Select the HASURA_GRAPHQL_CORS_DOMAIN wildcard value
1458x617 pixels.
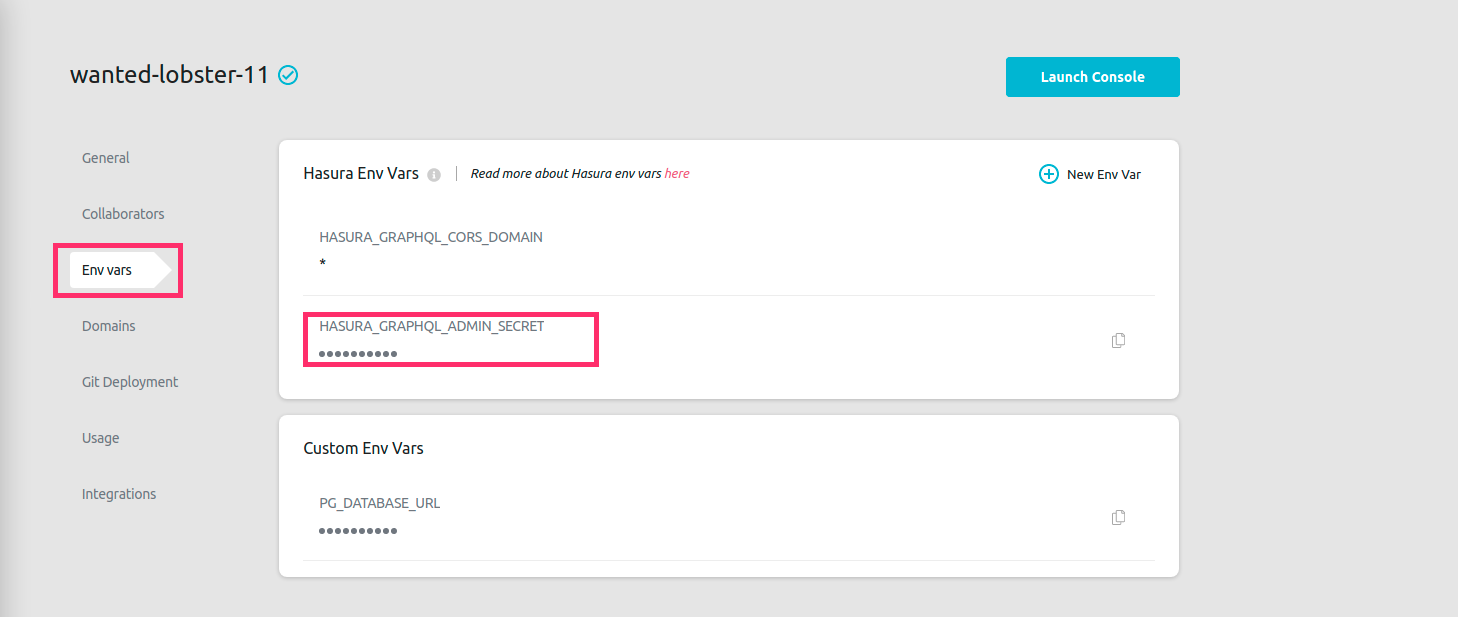point(323,263)
